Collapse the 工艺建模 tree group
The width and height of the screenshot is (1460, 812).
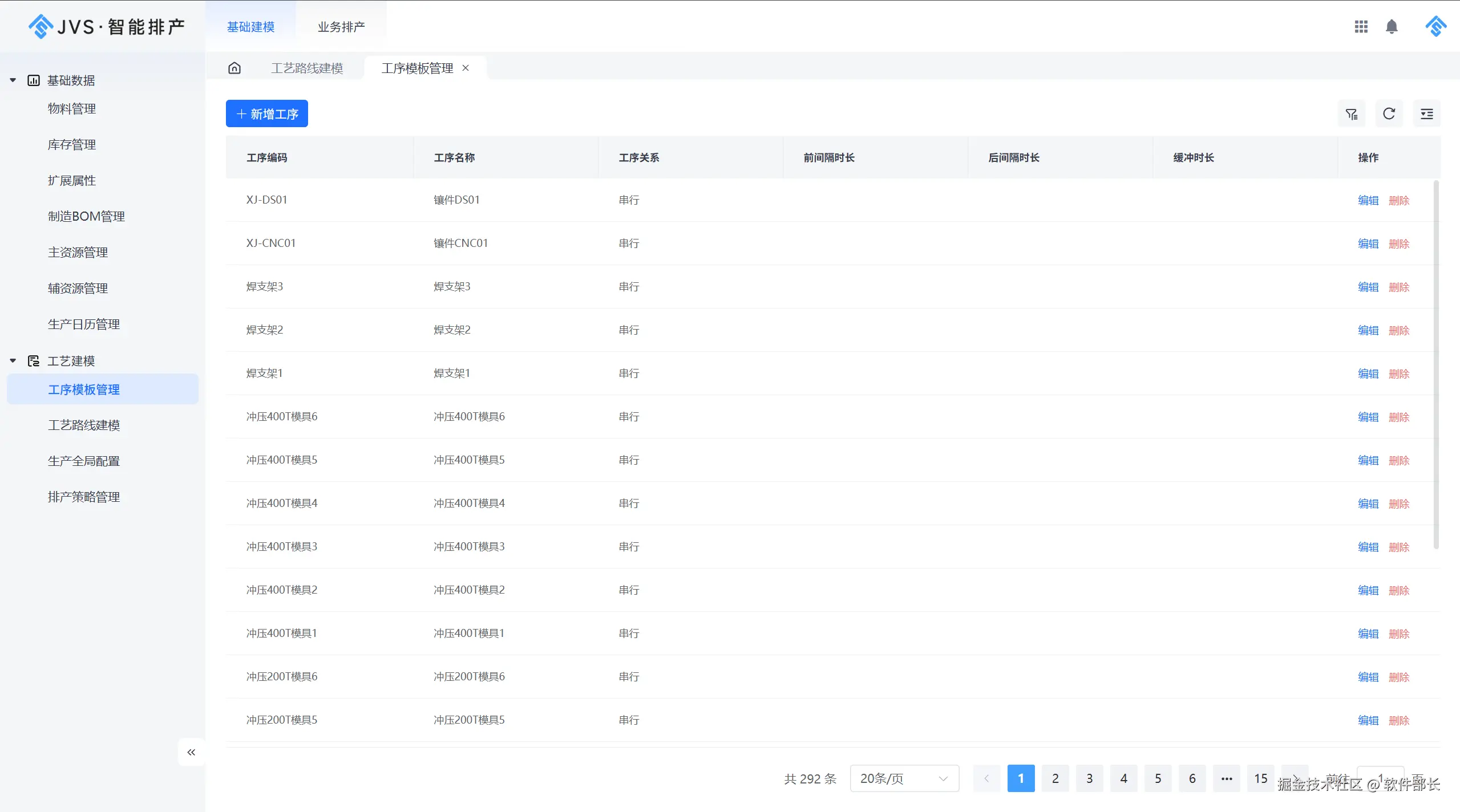click(x=13, y=361)
